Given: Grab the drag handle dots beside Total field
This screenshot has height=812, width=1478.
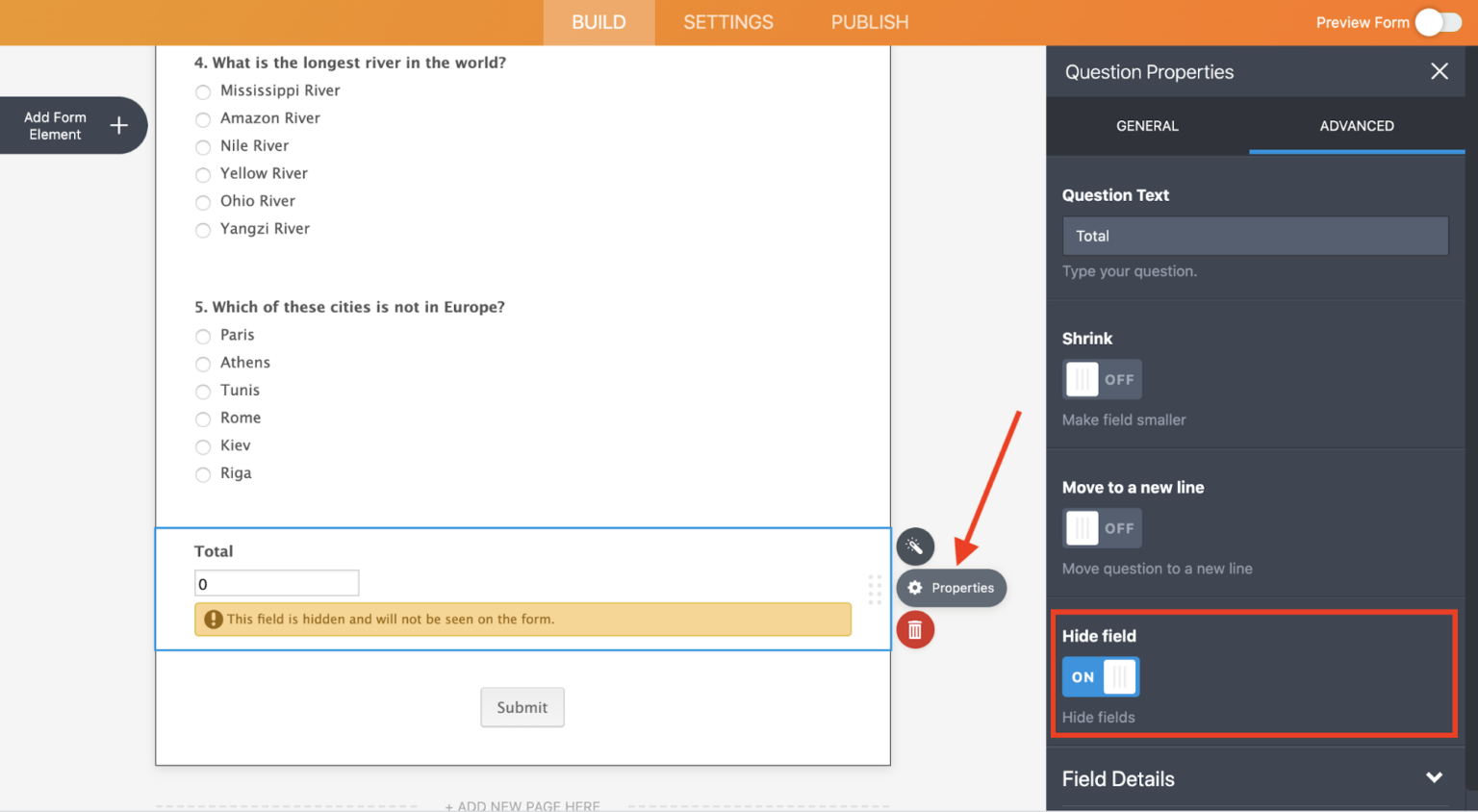Looking at the screenshot, I should [x=874, y=591].
